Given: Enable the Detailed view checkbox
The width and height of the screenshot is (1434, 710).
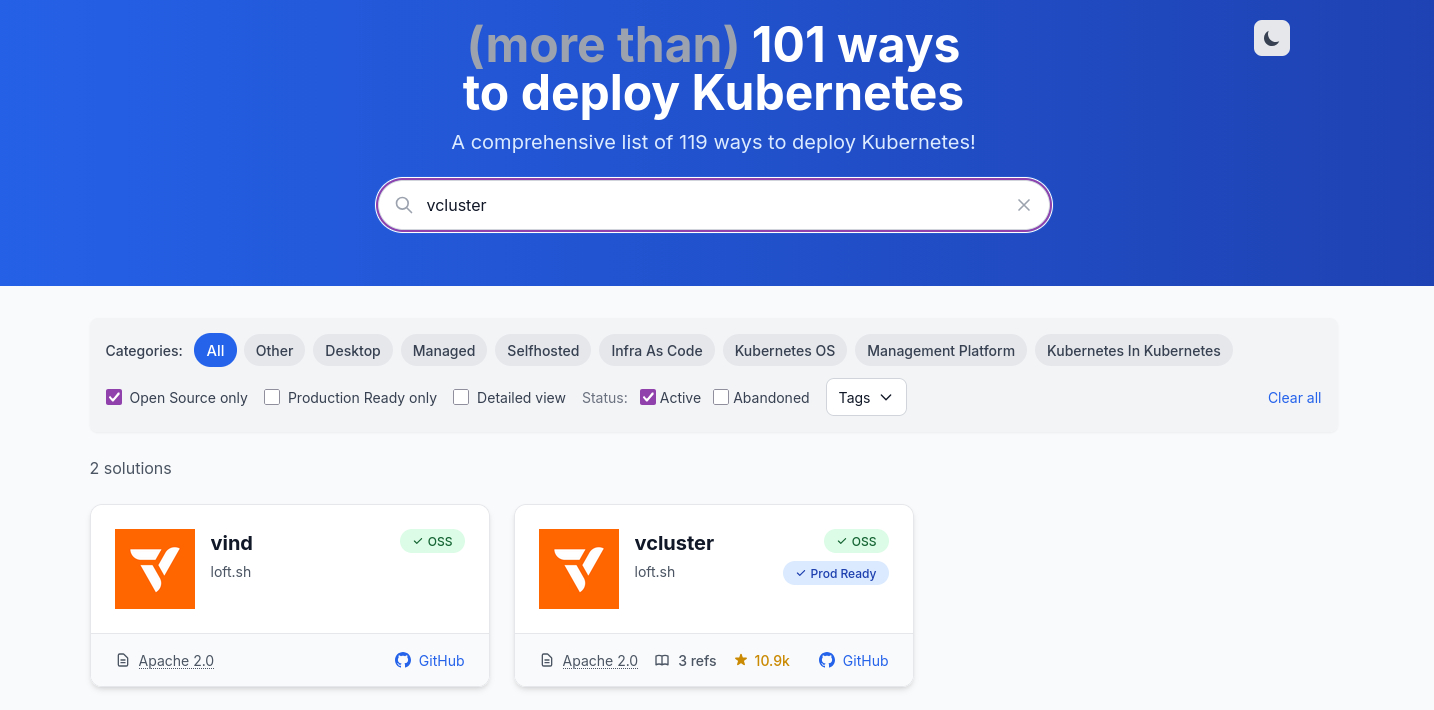Looking at the screenshot, I should [x=461, y=397].
